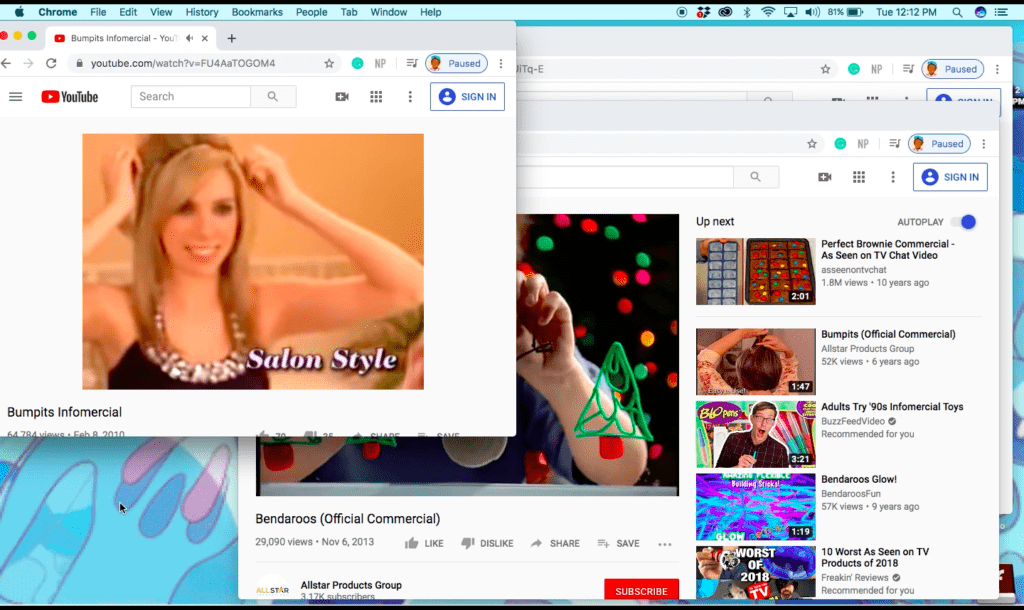Viewport: 1024px width, 610px height.
Task: Mute the Bumpits Infomercial tab audio icon
Action: click(189, 38)
